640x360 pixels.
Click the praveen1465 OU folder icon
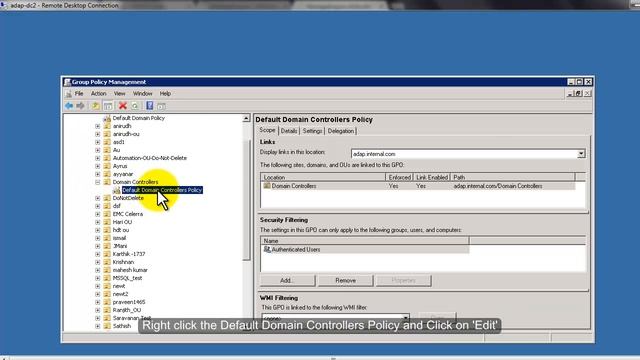click(x=107, y=302)
